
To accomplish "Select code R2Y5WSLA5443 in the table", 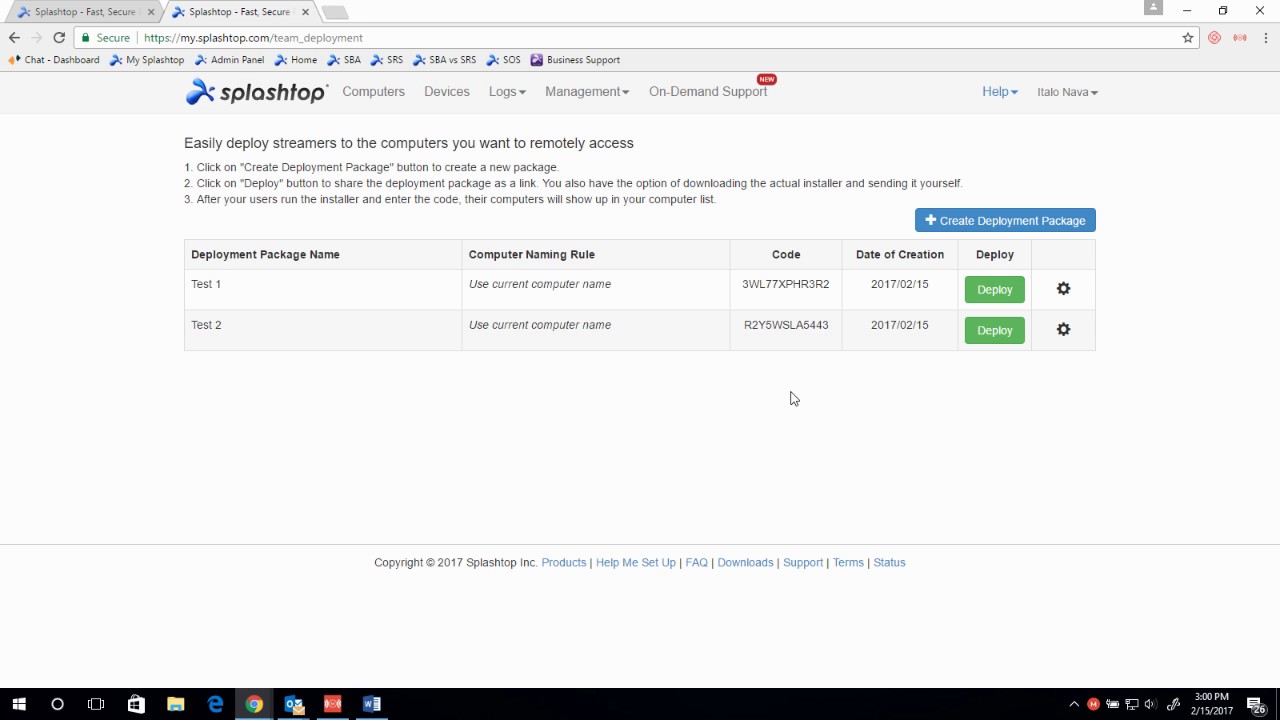I will click(x=785, y=325).
